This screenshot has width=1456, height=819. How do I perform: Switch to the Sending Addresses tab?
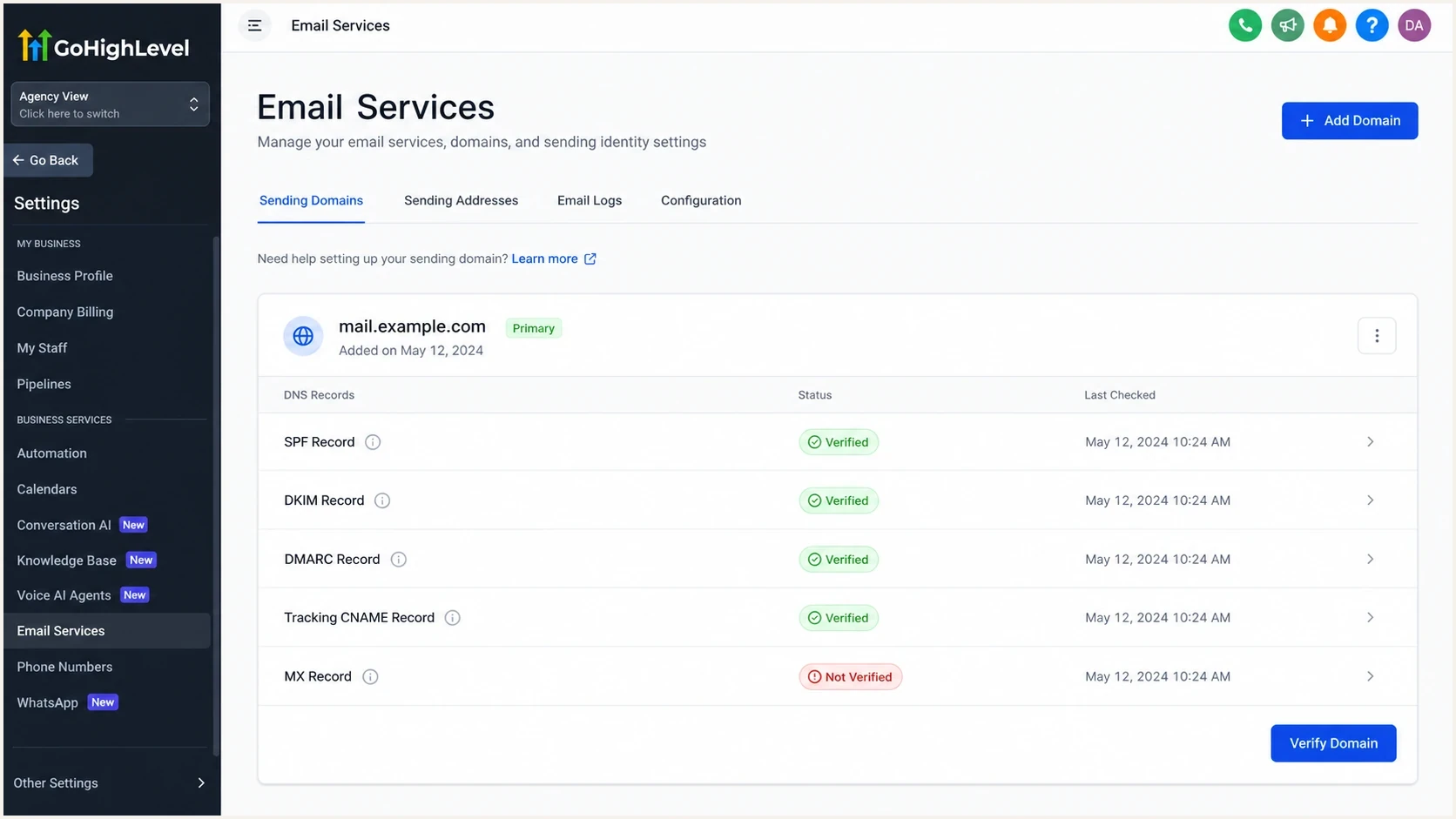click(x=461, y=200)
